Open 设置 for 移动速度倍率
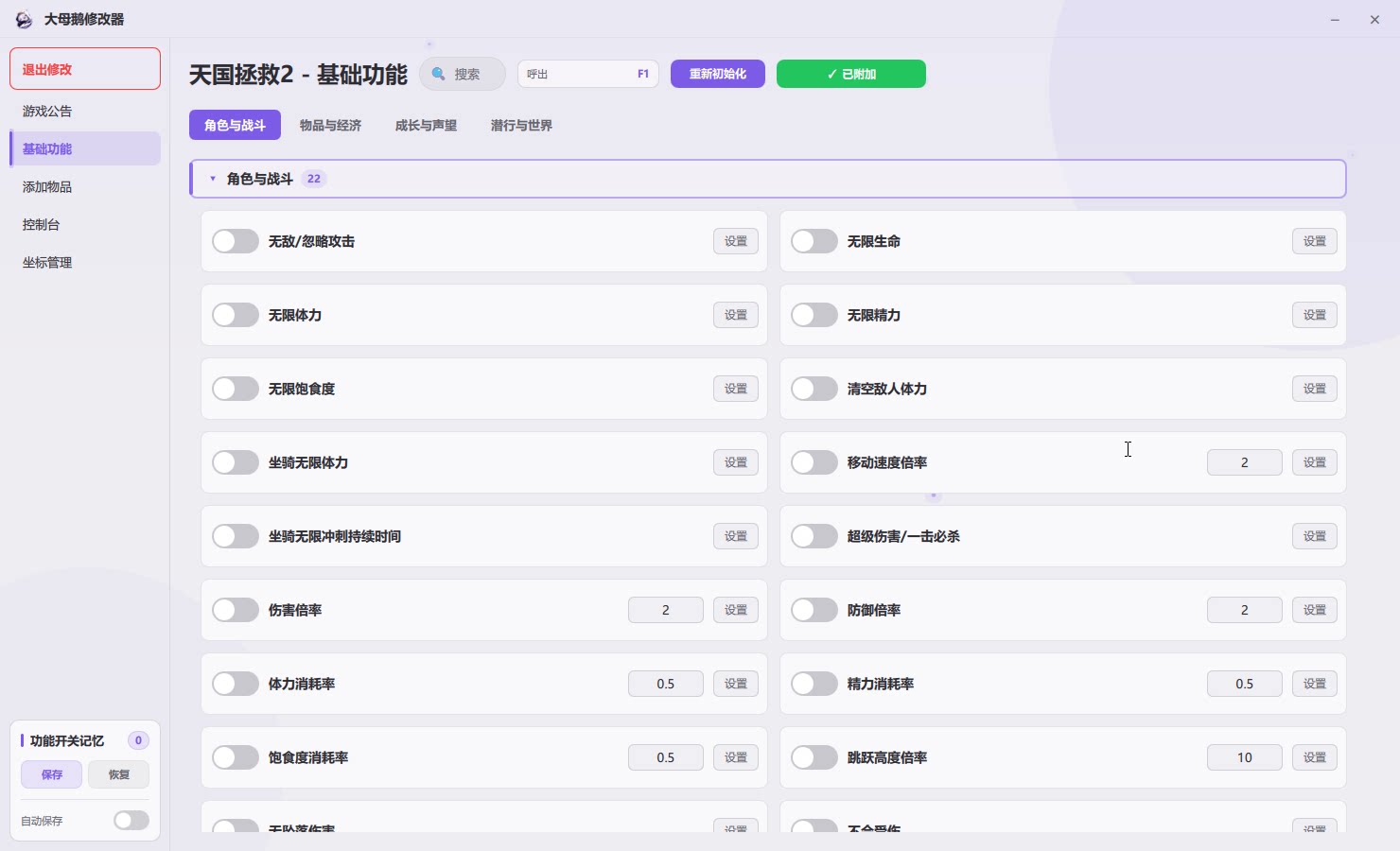1400x851 pixels. pos(1315,462)
